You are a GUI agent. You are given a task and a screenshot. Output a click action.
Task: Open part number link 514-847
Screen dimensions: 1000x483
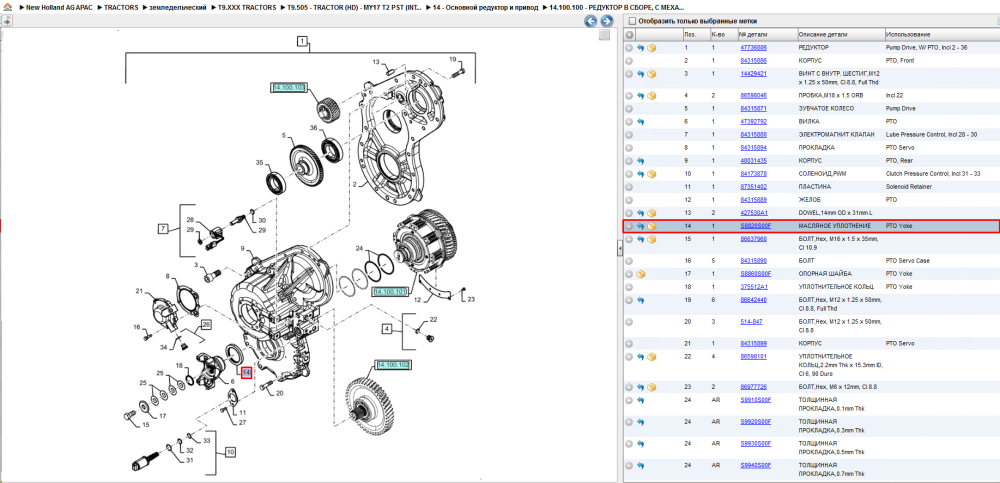pos(751,322)
